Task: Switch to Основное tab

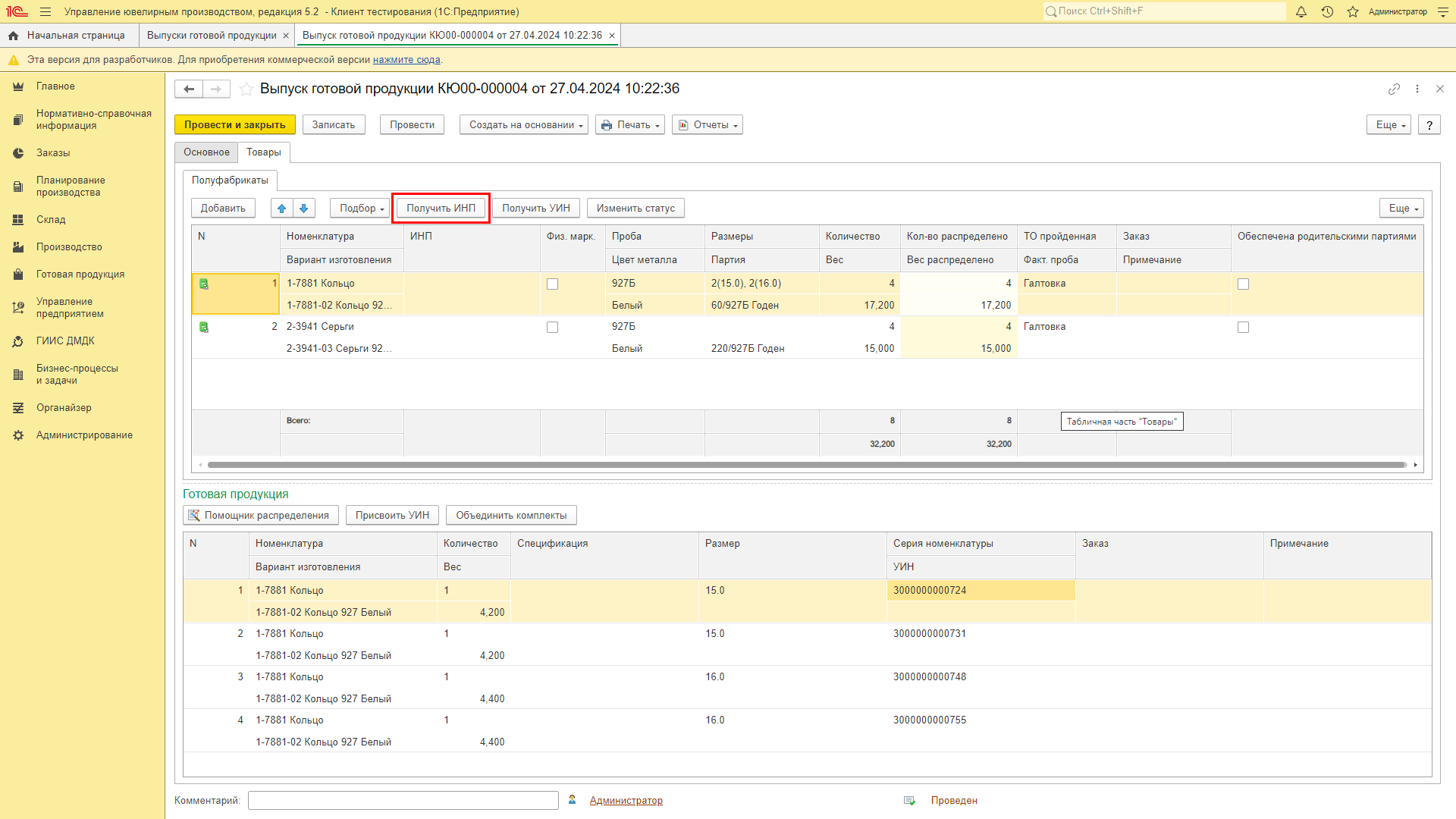Action: click(x=206, y=152)
